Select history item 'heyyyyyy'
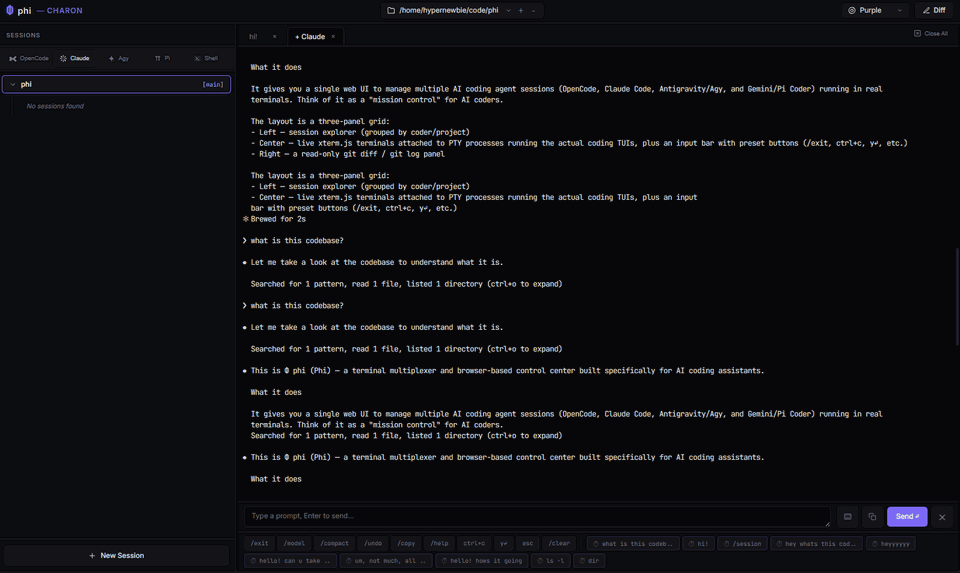This screenshot has height=573, width=960. click(891, 543)
